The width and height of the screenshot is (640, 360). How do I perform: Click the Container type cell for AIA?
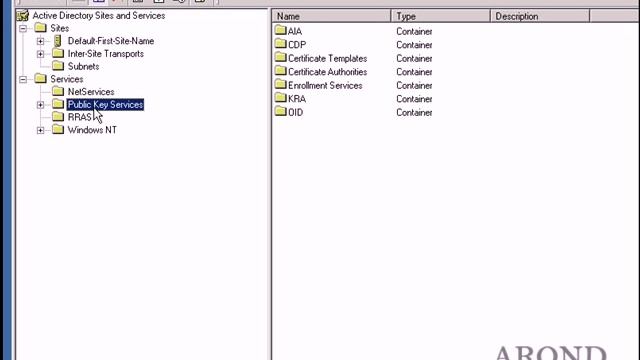click(x=414, y=31)
